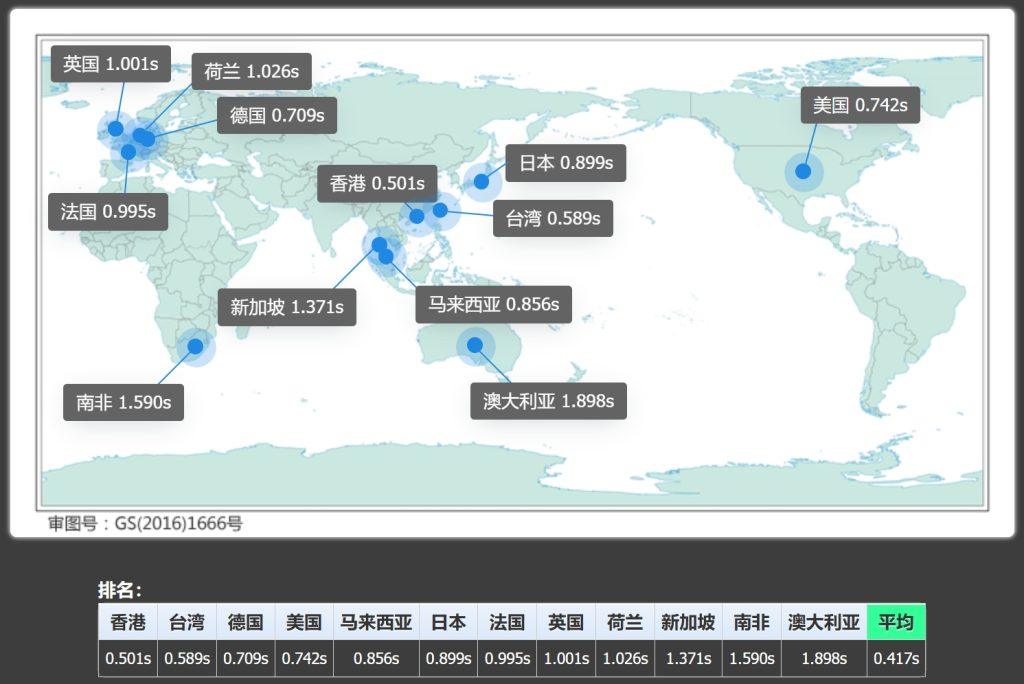Click the 台湾 0.589s map label

point(552,218)
